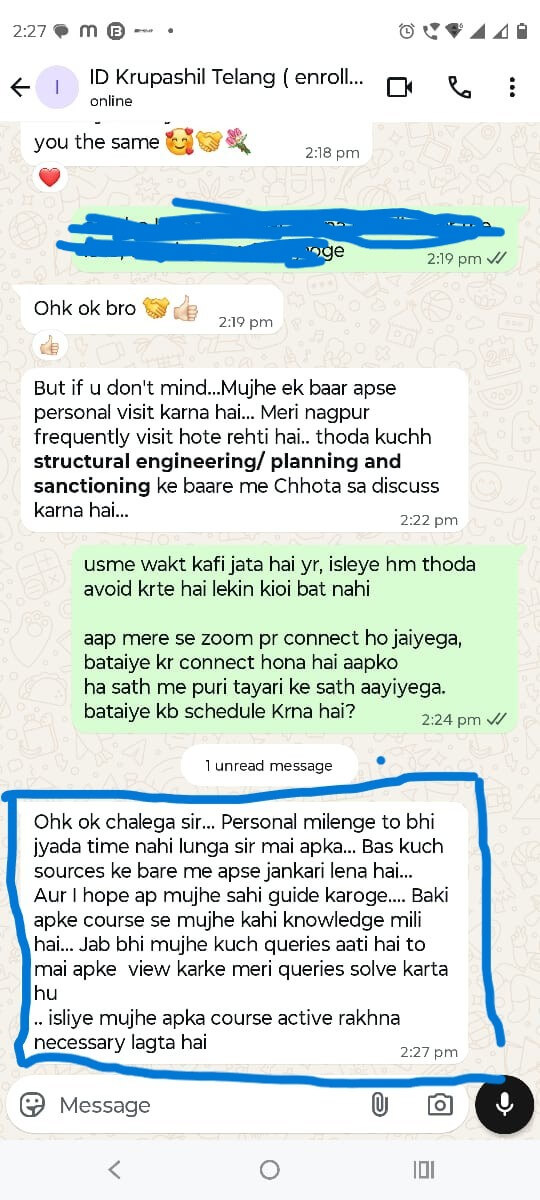Image resolution: width=540 pixels, height=1200 pixels.
Task: Open contact profile via avatar picture
Action: point(57,87)
